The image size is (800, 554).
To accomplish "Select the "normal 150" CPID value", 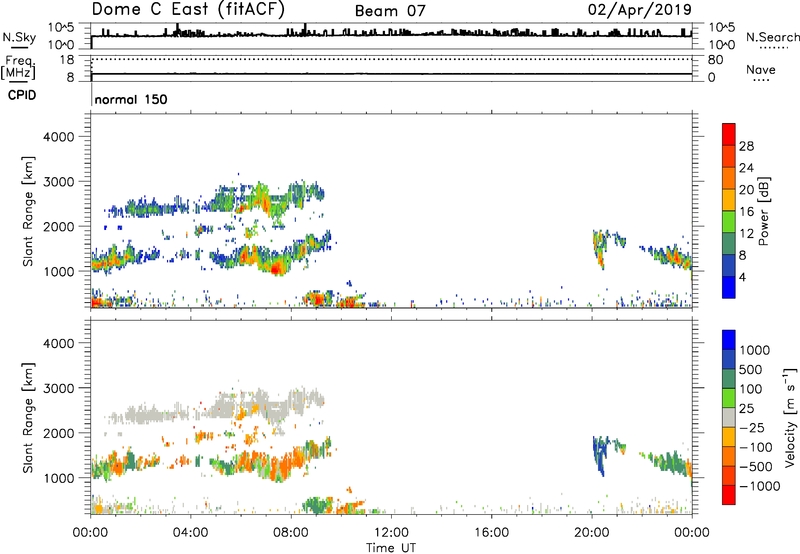I will [131, 99].
